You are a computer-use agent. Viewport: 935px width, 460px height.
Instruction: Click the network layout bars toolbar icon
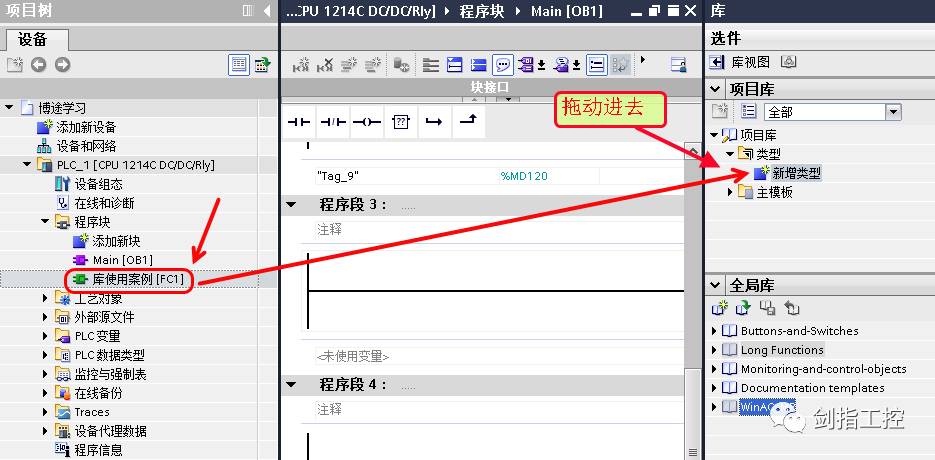431,64
